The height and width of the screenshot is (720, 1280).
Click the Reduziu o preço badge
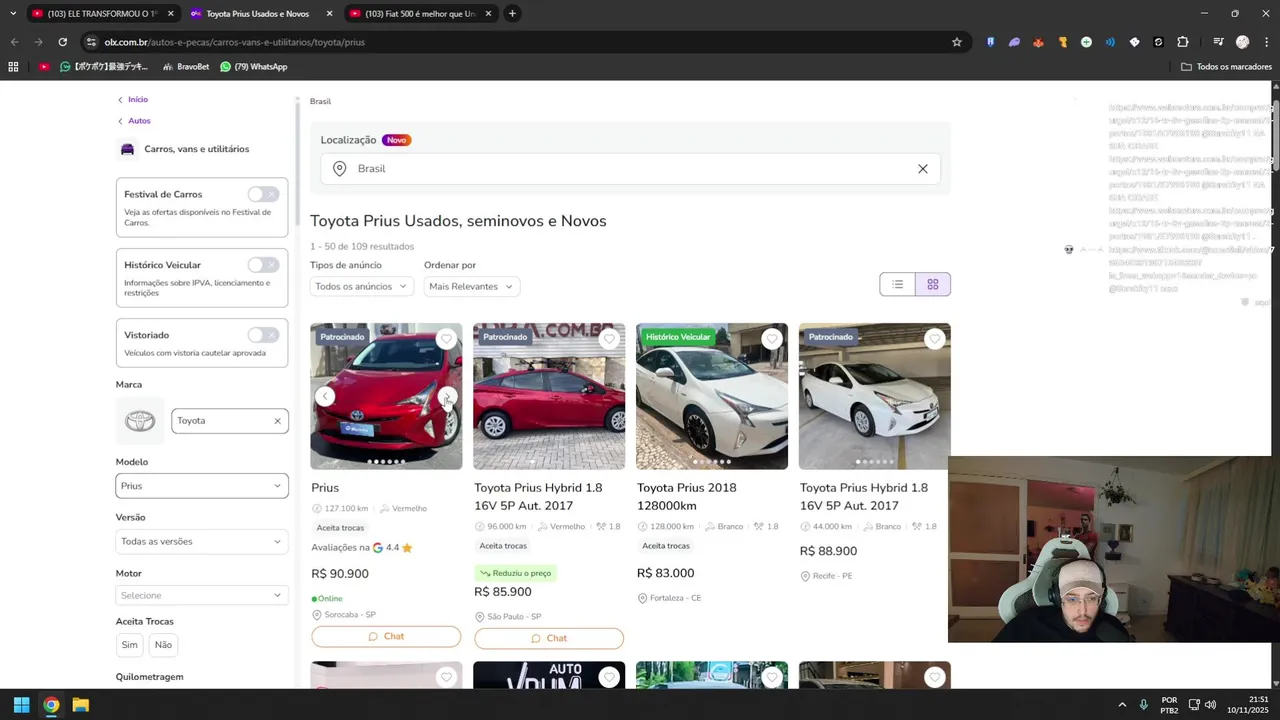(515, 573)
